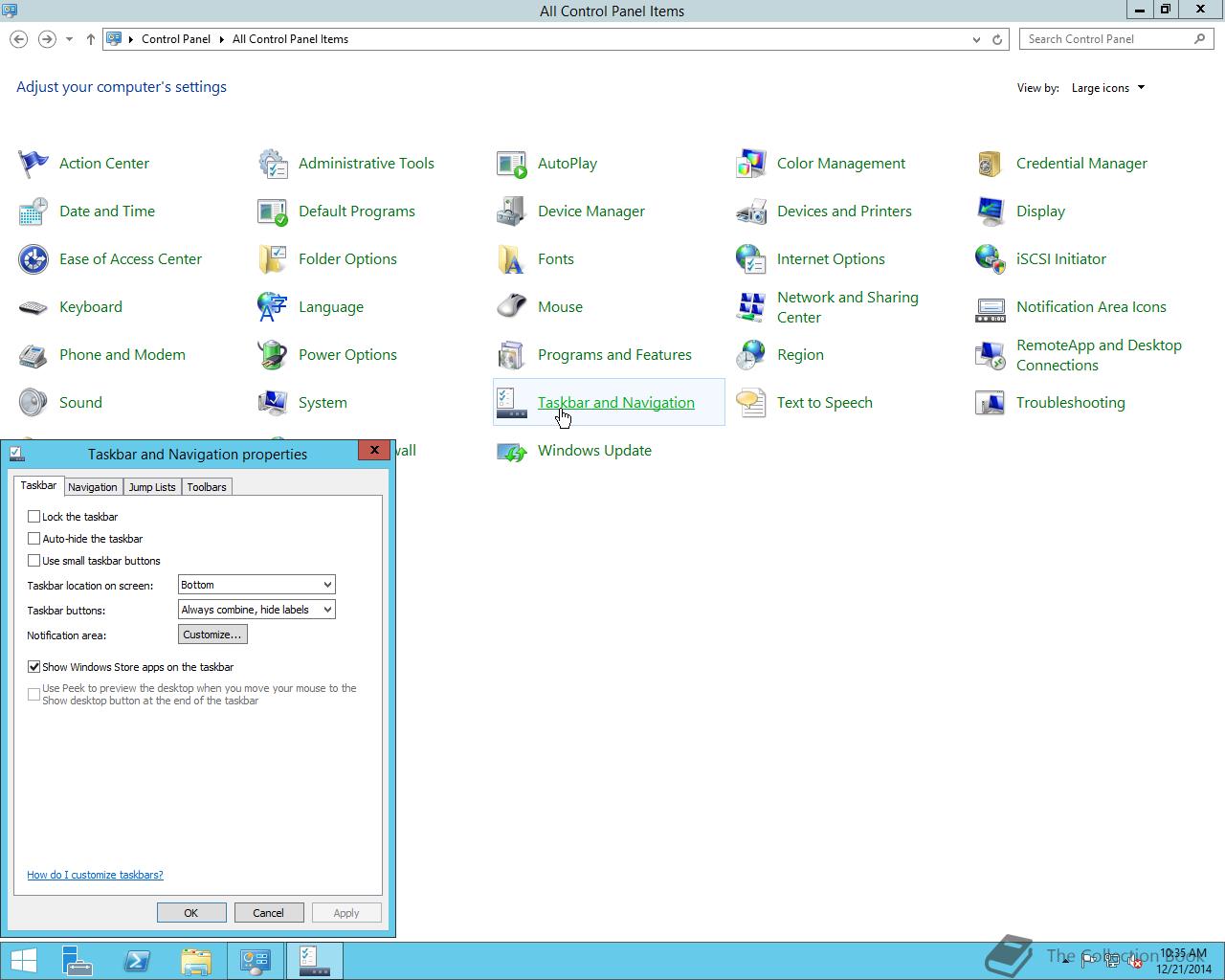Open the How do I customize taskbars link
Viewport: 1225px width, 980px height.
(x=95, y=875)
